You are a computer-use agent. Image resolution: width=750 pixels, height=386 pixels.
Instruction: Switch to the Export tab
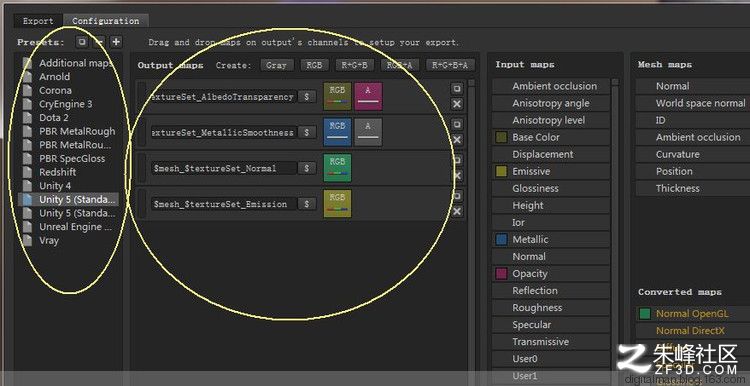[38, 21]
